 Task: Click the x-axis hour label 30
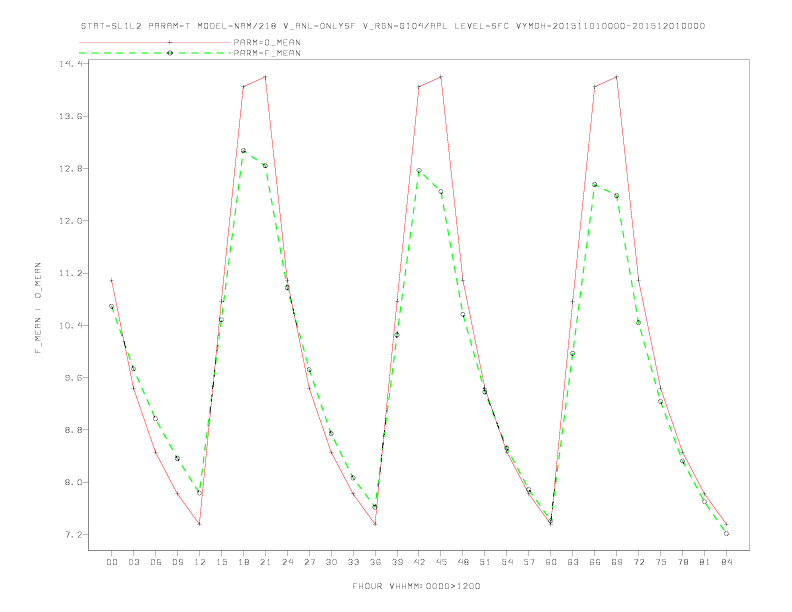pyautogui.click(x=331, y=562)
